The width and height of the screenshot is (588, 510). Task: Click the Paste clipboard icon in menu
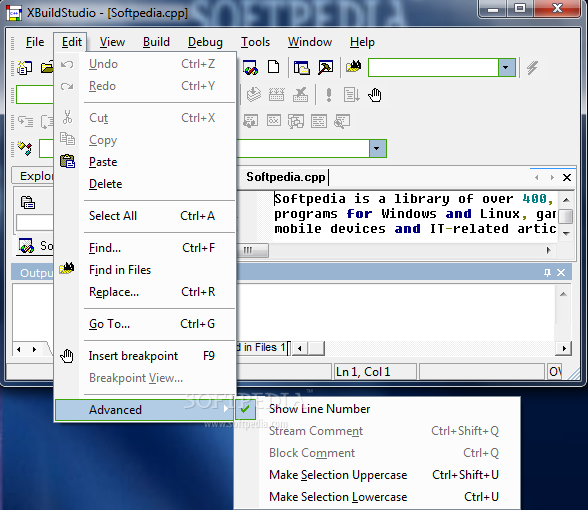point(68,161)
